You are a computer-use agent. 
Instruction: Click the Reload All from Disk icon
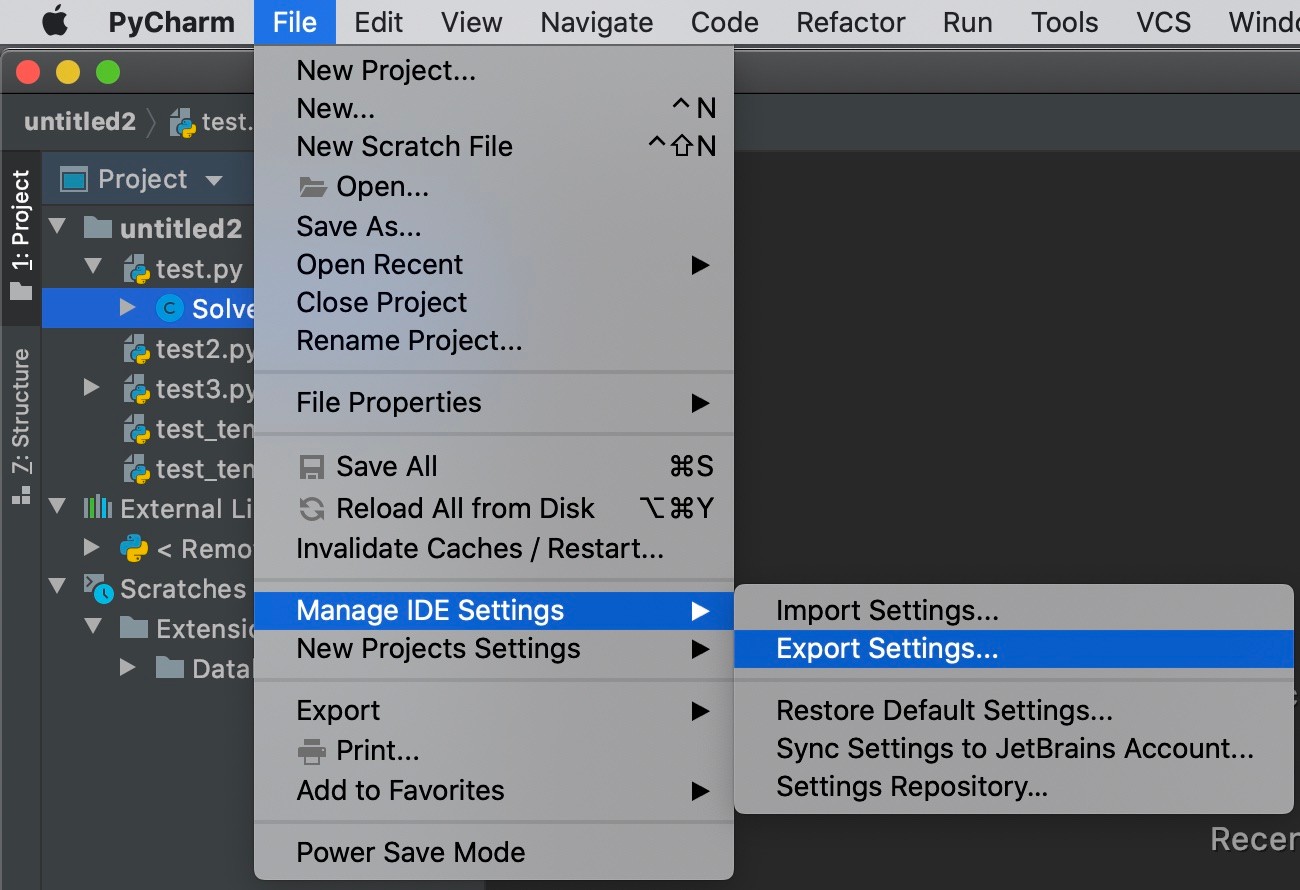click(x=312, y=509)
